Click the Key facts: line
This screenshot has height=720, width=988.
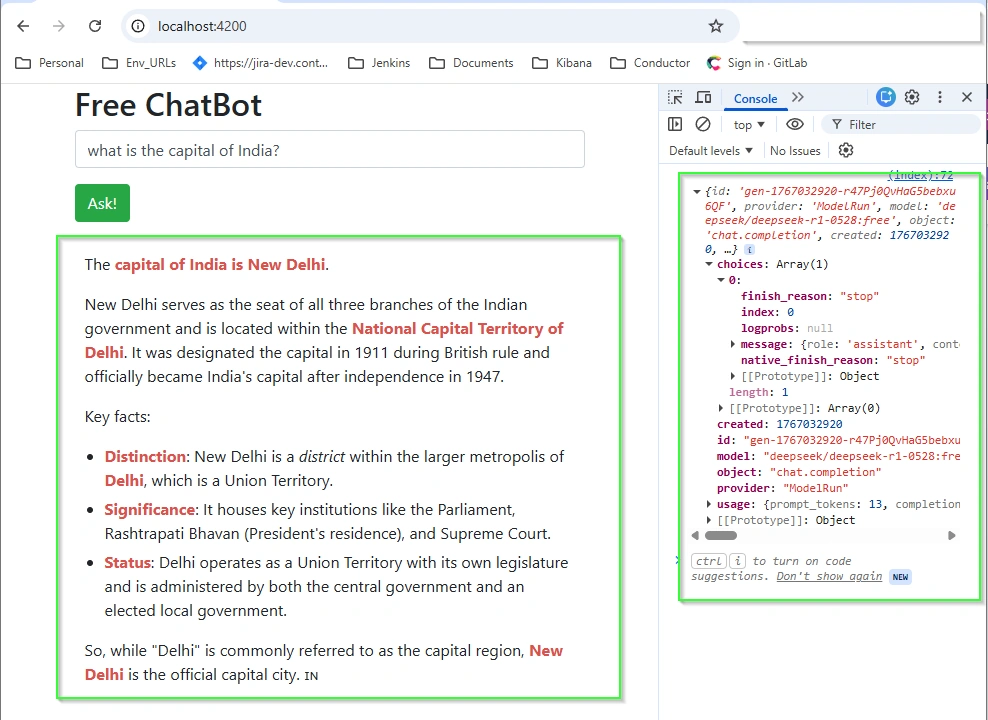pyautogui.click(x=118, y=416)
